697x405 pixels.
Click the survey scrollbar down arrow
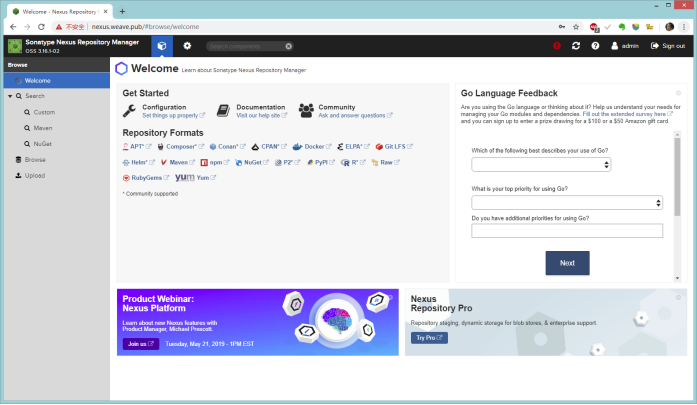click(x=677, y=278)
